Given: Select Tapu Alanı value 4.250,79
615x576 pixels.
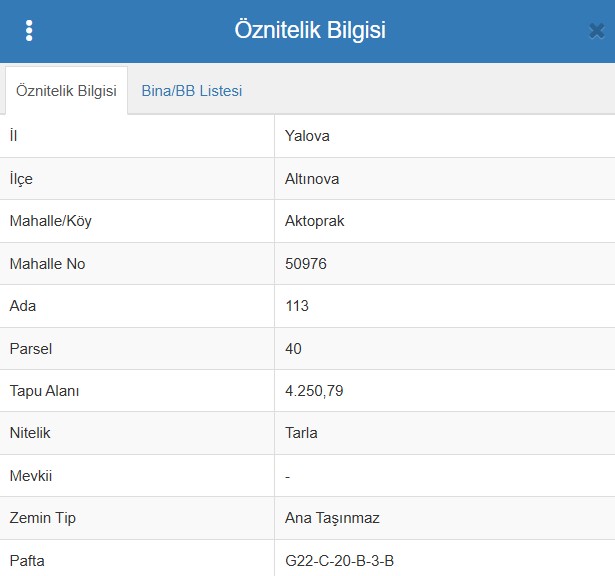Looking at the screenshot, I should pos(314,391).
